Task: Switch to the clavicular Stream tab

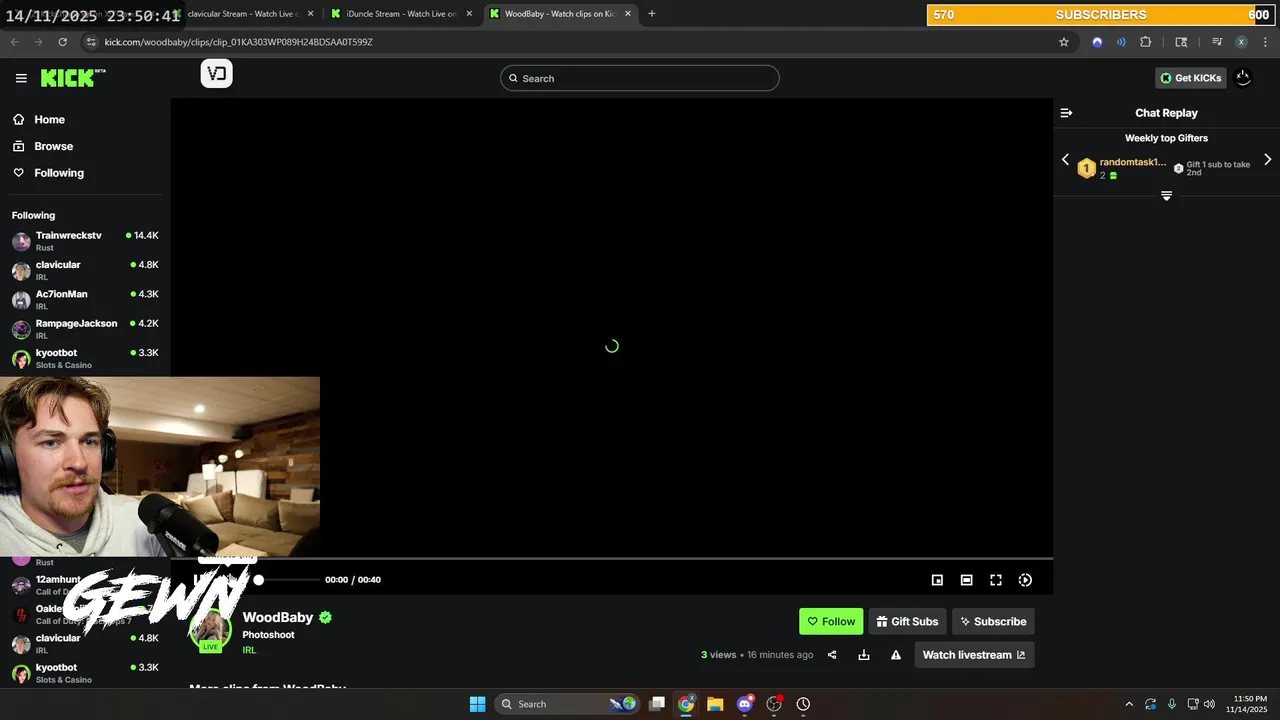Action: [245, 14]
